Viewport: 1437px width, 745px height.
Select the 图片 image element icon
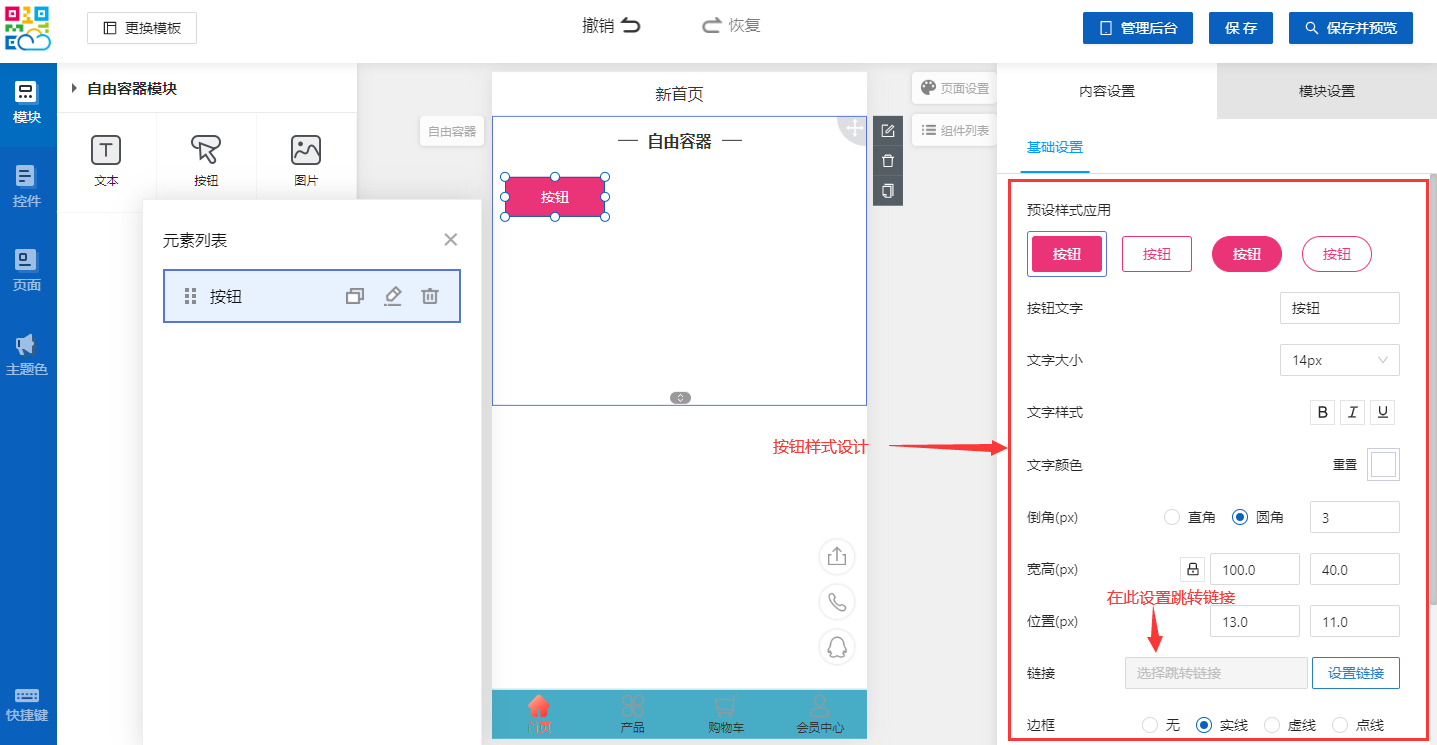(x=306, y=151)
